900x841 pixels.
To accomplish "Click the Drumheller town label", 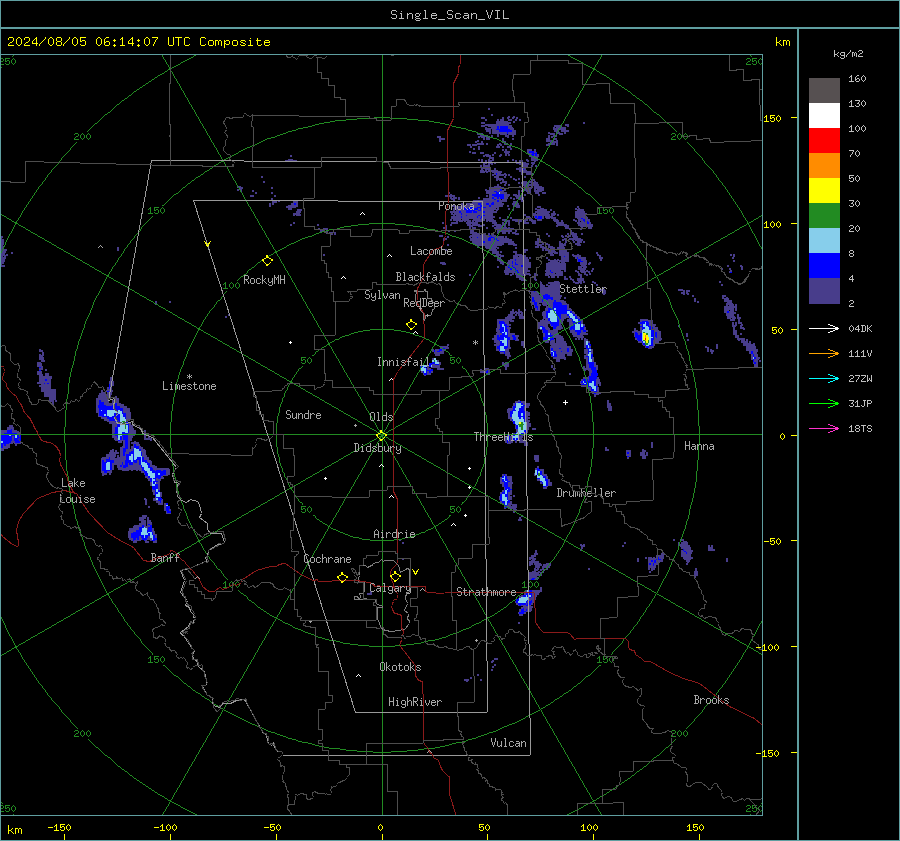I will (586, 493).
